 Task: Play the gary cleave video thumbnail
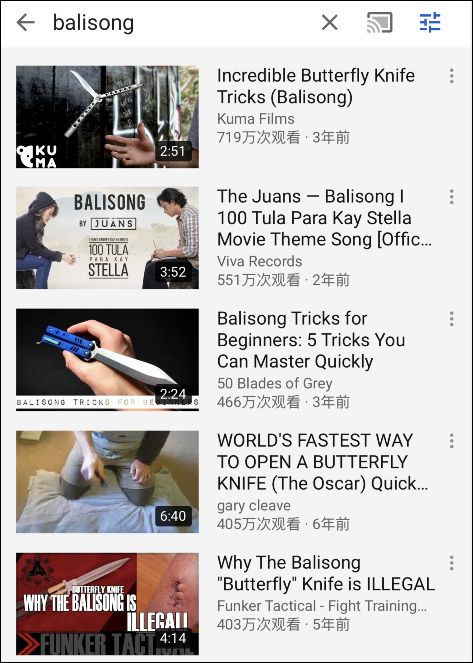click(x=107, y=482)
